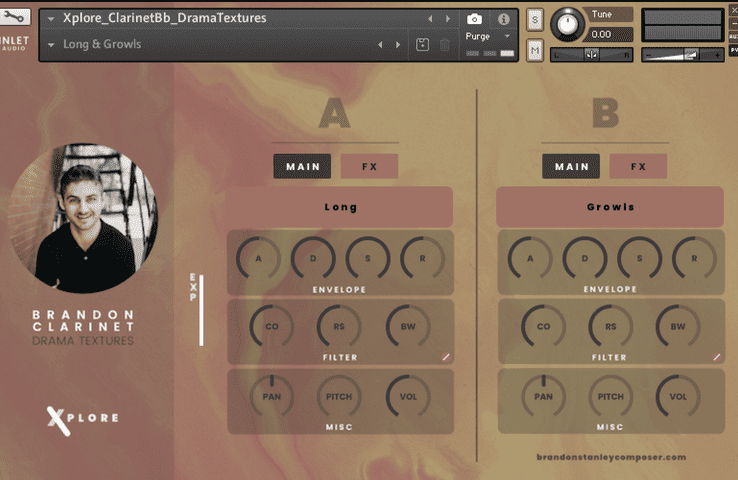
Task: Click the camera snapshot icon
Action: [x=475, y=19]
